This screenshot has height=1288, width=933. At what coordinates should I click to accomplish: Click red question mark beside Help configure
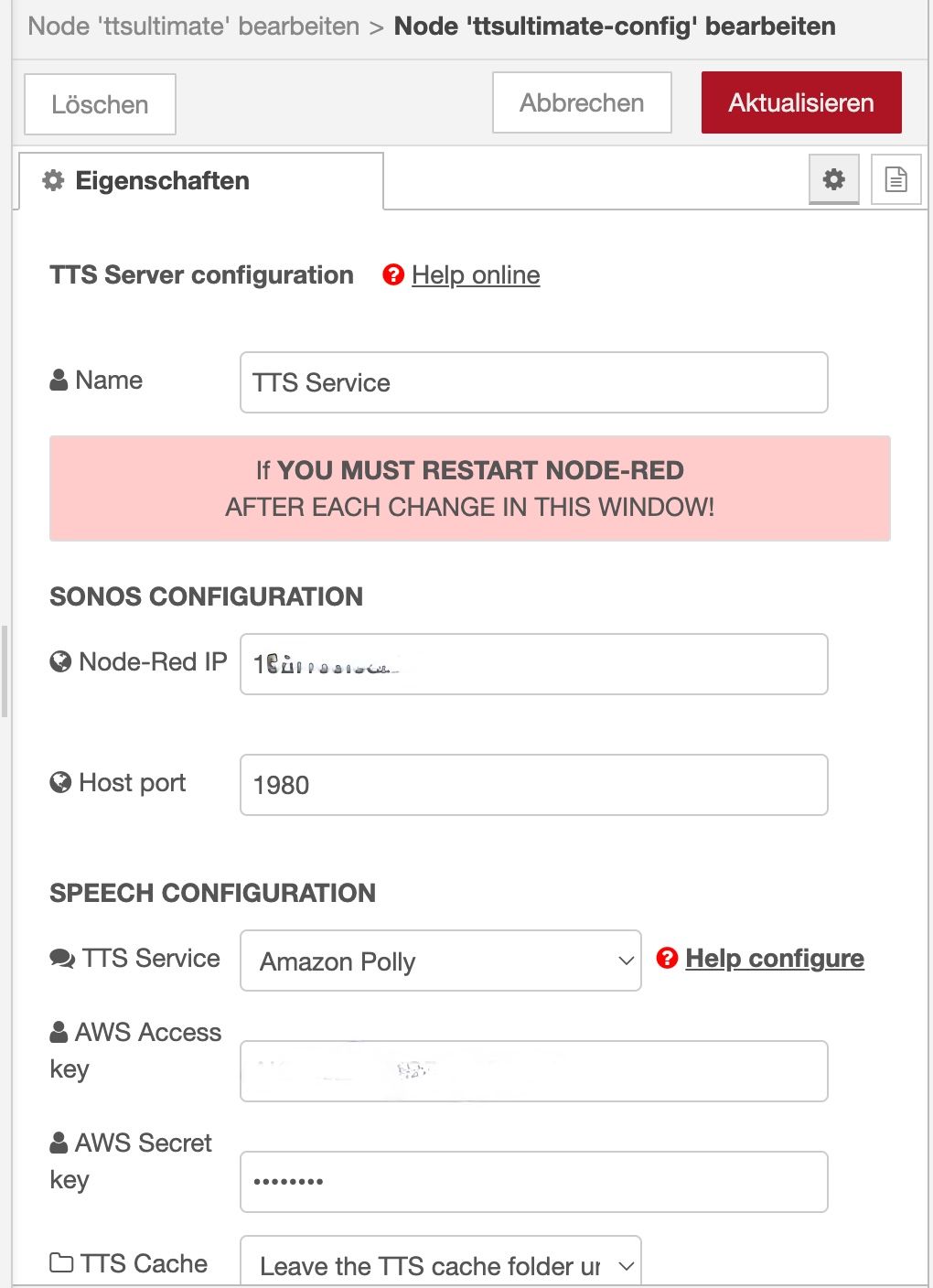(x=668, y=958)
